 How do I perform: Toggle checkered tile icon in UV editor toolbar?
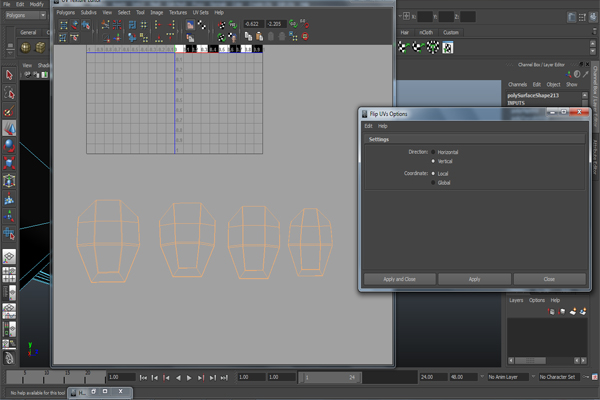click(x=202, y=25)
